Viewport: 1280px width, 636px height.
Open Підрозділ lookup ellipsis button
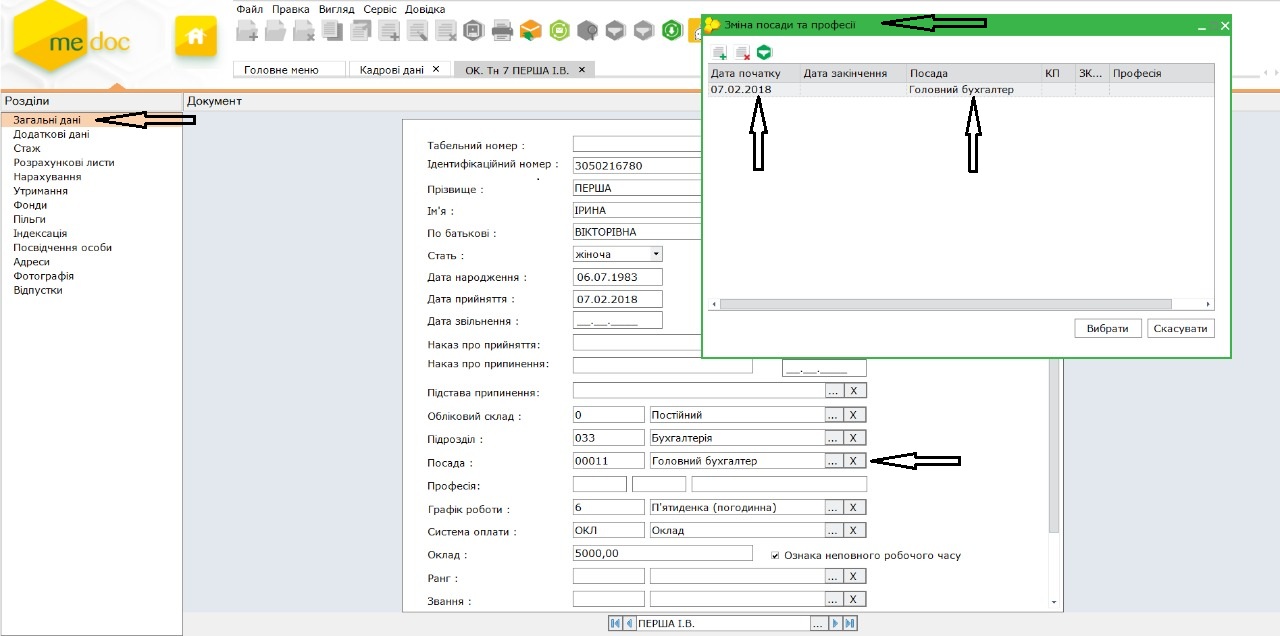pos(833,438)
